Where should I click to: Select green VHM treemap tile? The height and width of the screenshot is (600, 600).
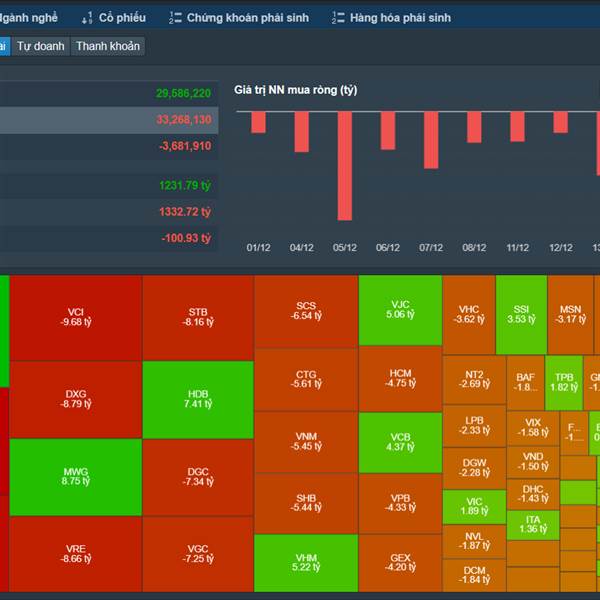pyautogui.click(x=306, y=563)
